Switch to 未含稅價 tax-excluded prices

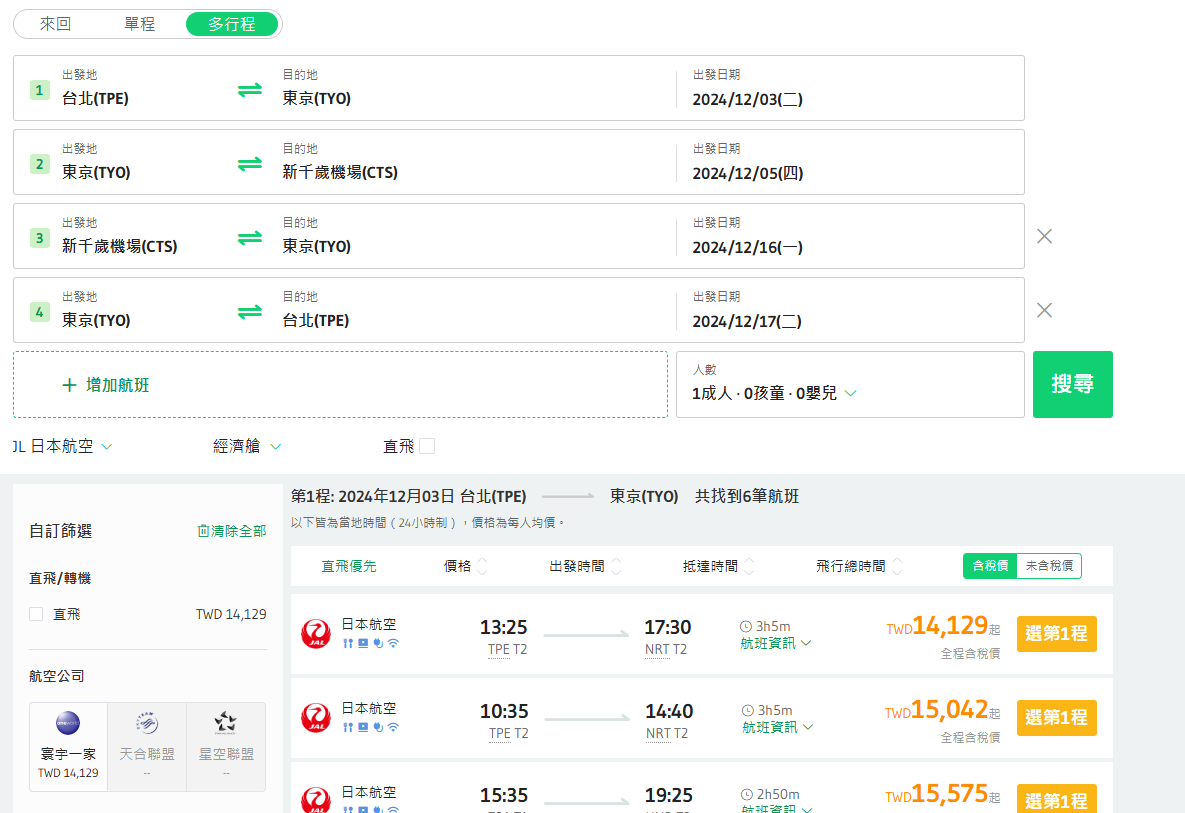click(1049, 566)
